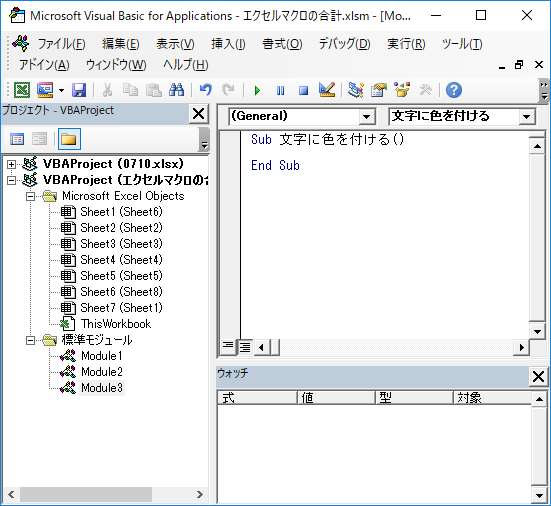Open the procedure dropdown 文字に色を付ける
Image resolution: width=551 pixels, height=506 pixels.
point(526,117)
